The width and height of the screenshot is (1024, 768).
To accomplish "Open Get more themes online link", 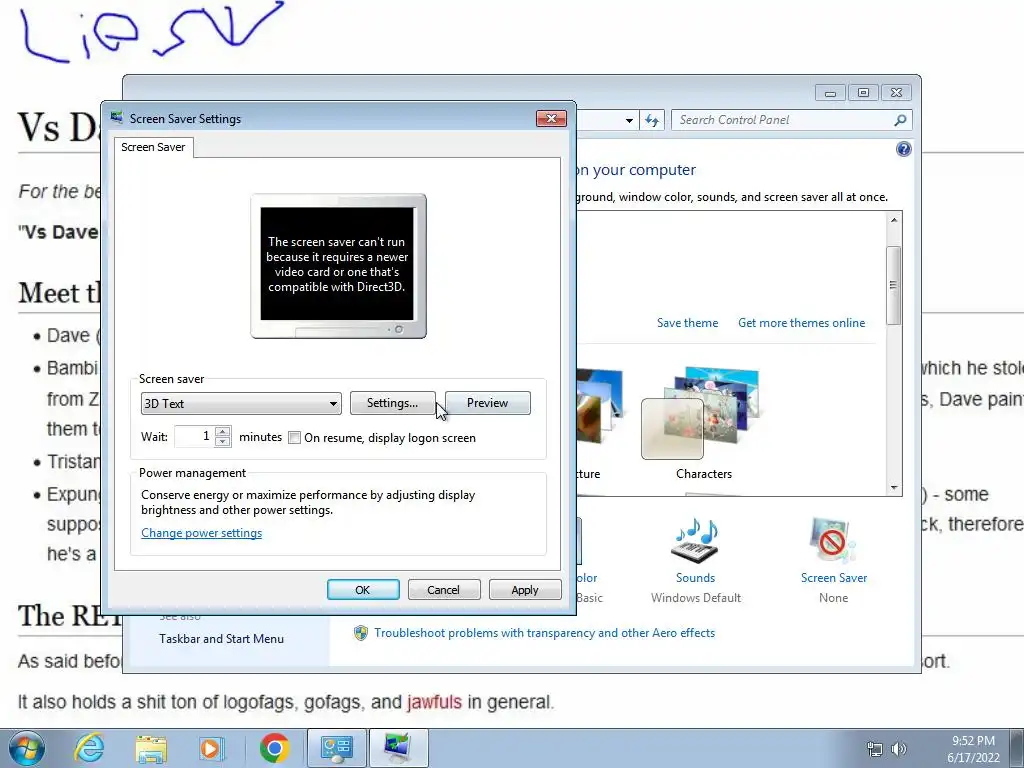I will (801, 323).
